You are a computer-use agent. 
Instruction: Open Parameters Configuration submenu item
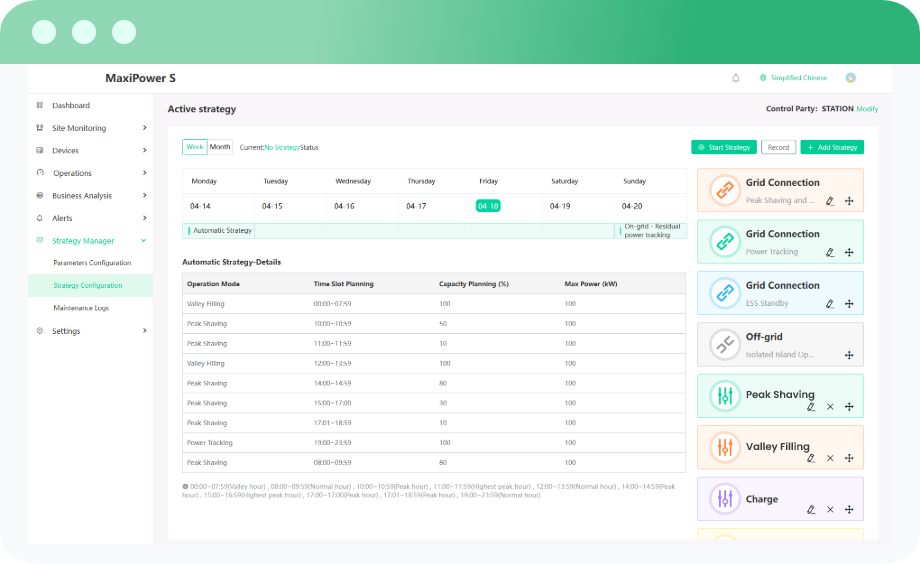click(x=92, y=263)
